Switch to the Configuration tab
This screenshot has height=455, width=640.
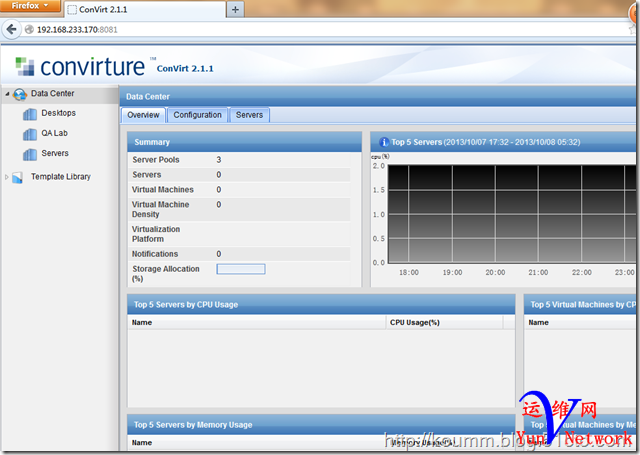tap(198, 115)
